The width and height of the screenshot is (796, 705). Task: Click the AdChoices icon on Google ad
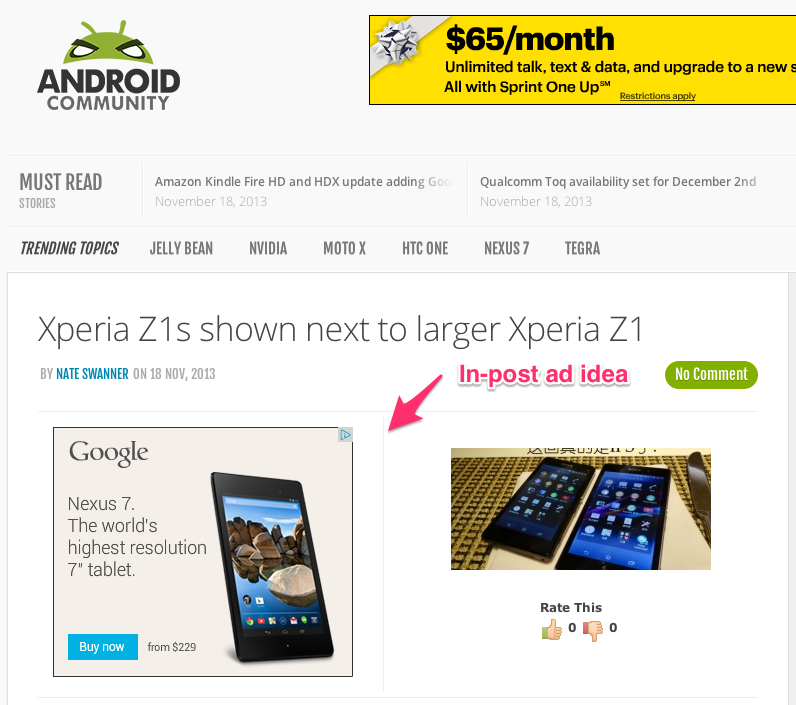pos(346,434)
